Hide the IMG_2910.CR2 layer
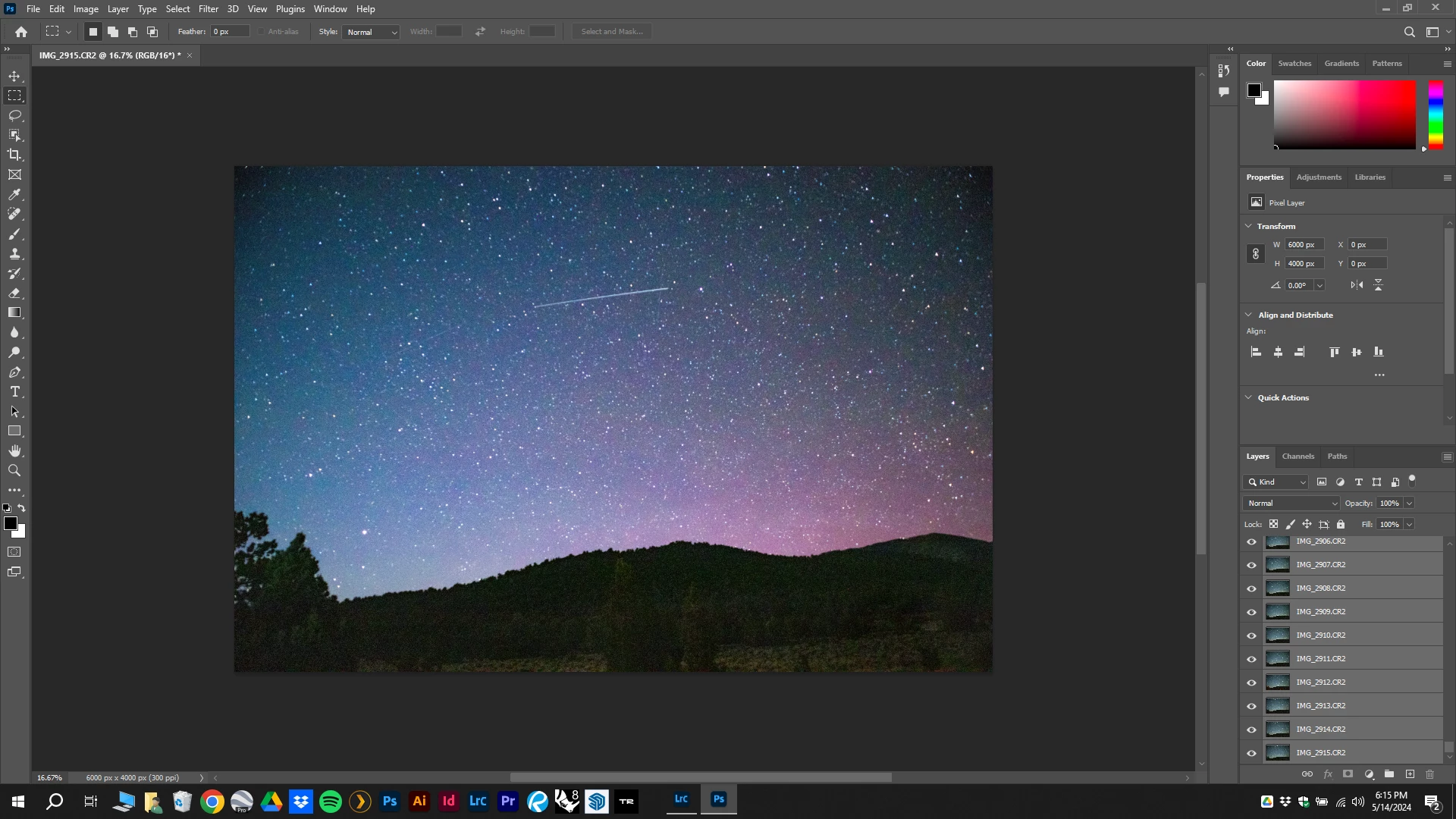Image resolution: width=1456 pixels, height=819 pixels. coord(1251,635)
